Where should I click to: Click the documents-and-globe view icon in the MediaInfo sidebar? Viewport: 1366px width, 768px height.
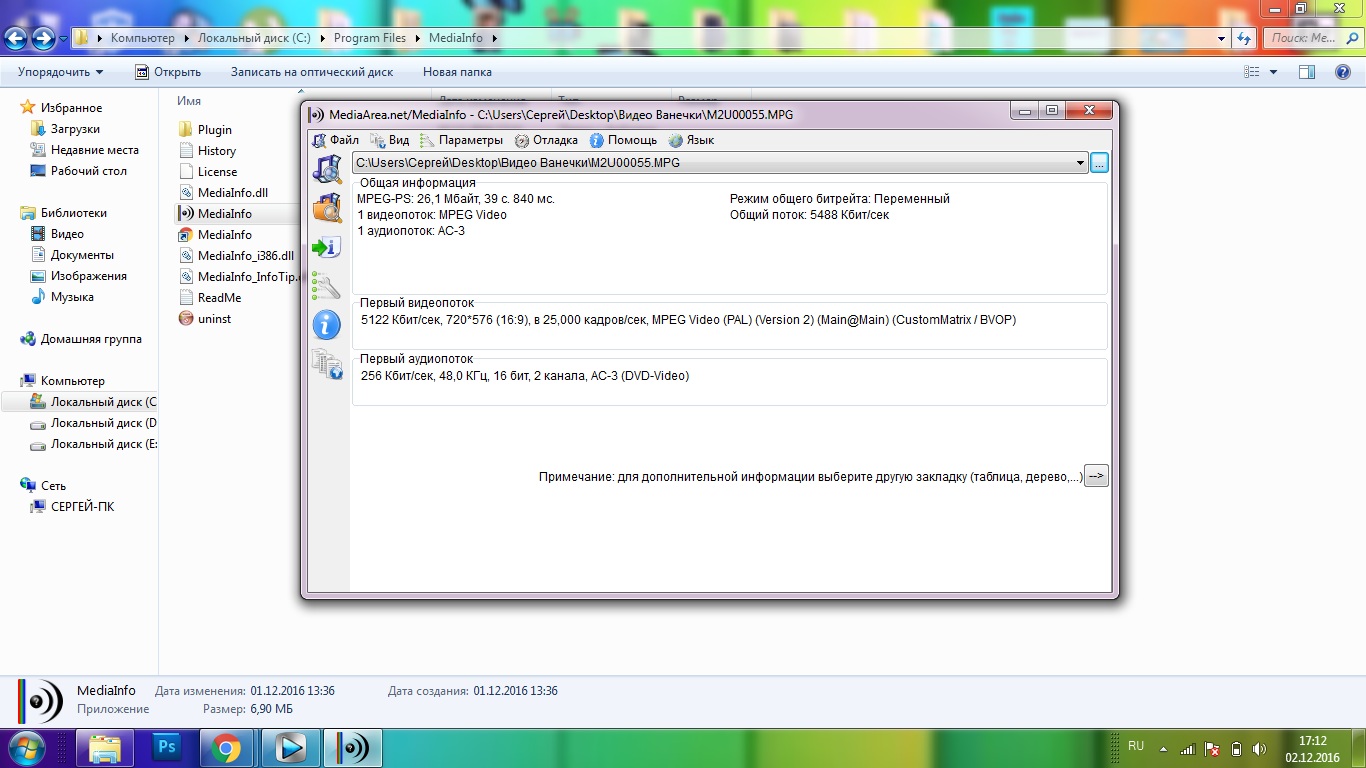point(327,364)
